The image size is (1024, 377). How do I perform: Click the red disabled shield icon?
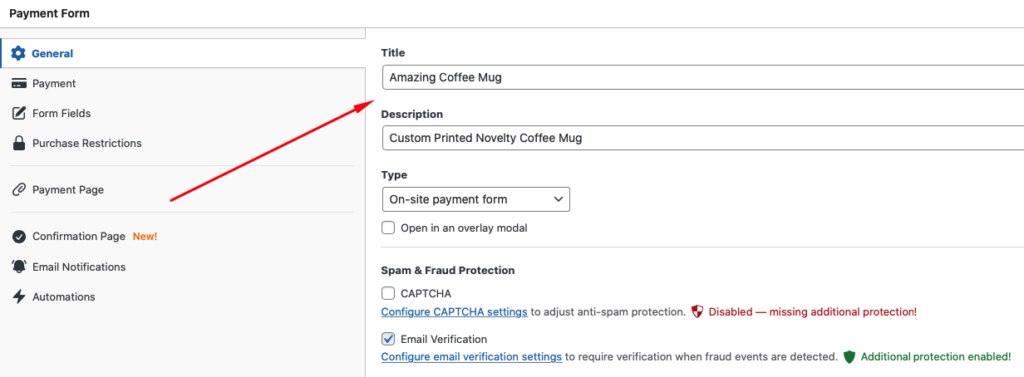697,312
